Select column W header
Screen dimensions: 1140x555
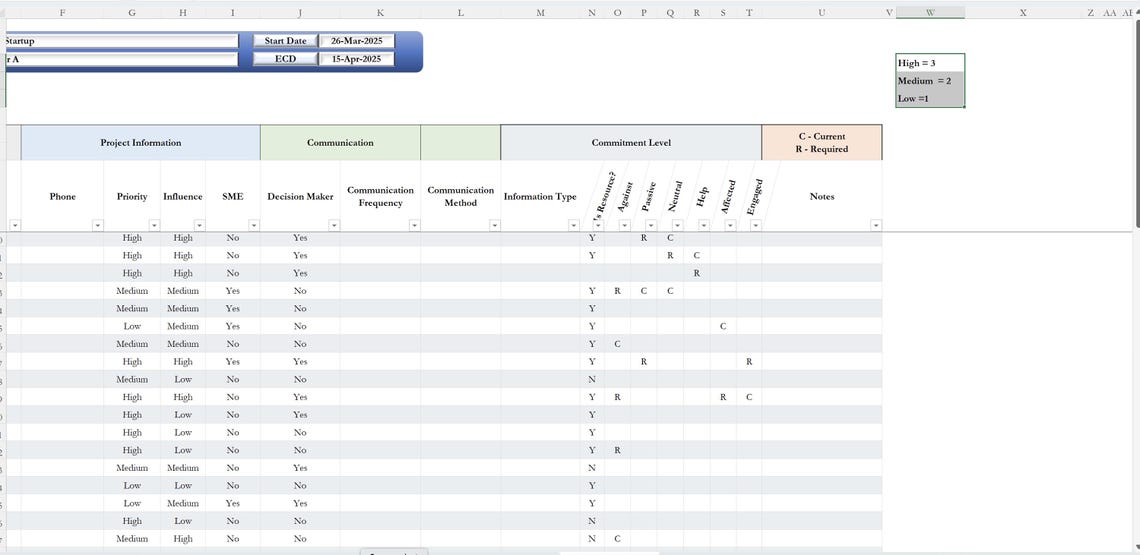coord(930,12)
